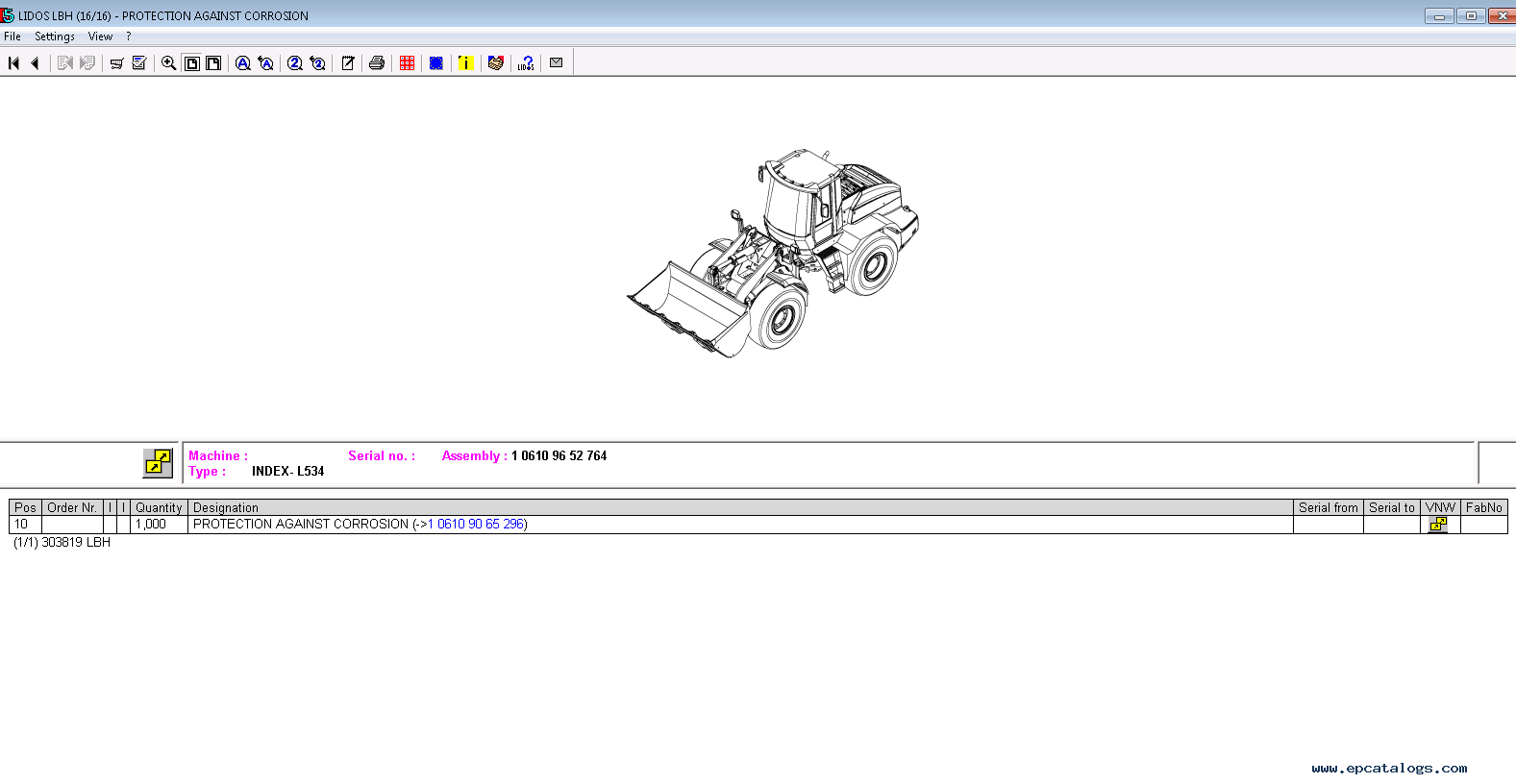The width and height of the screenshot is (1516, 784).
Task: Open the View menu
Action: 100,37
